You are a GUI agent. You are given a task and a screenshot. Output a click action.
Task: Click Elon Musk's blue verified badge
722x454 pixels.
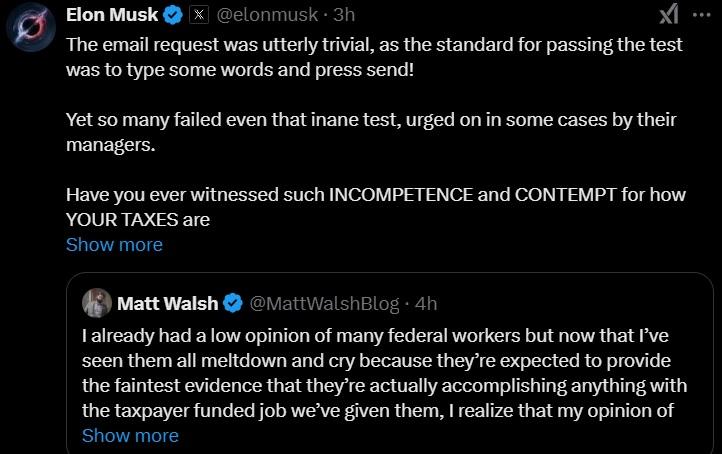pos(173,15)
